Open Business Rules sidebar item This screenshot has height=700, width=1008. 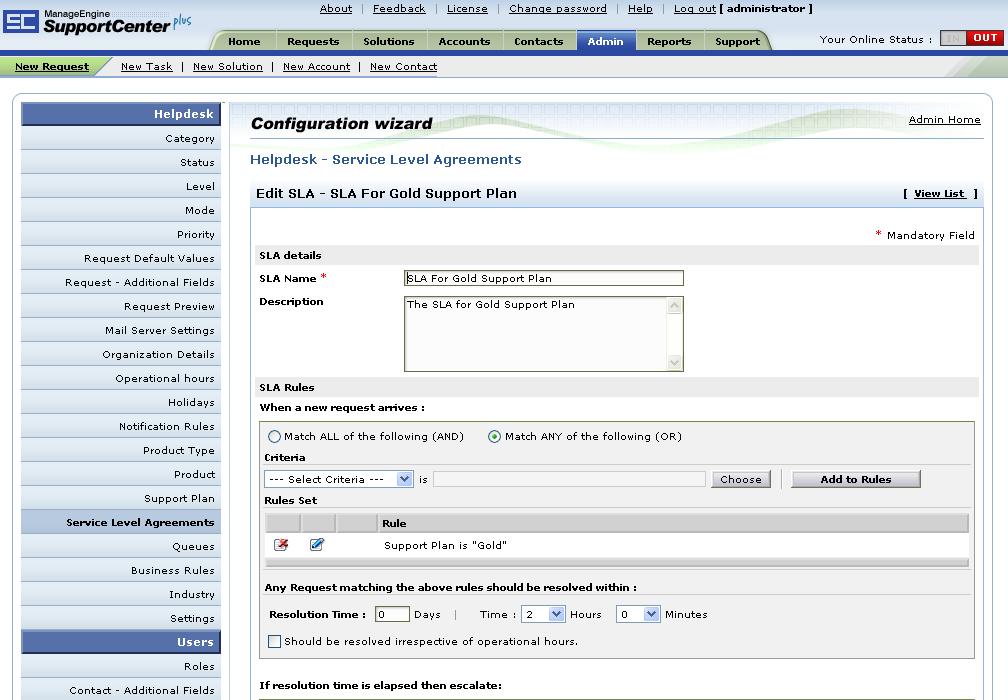pyautogui.click(x=121, y=570)
